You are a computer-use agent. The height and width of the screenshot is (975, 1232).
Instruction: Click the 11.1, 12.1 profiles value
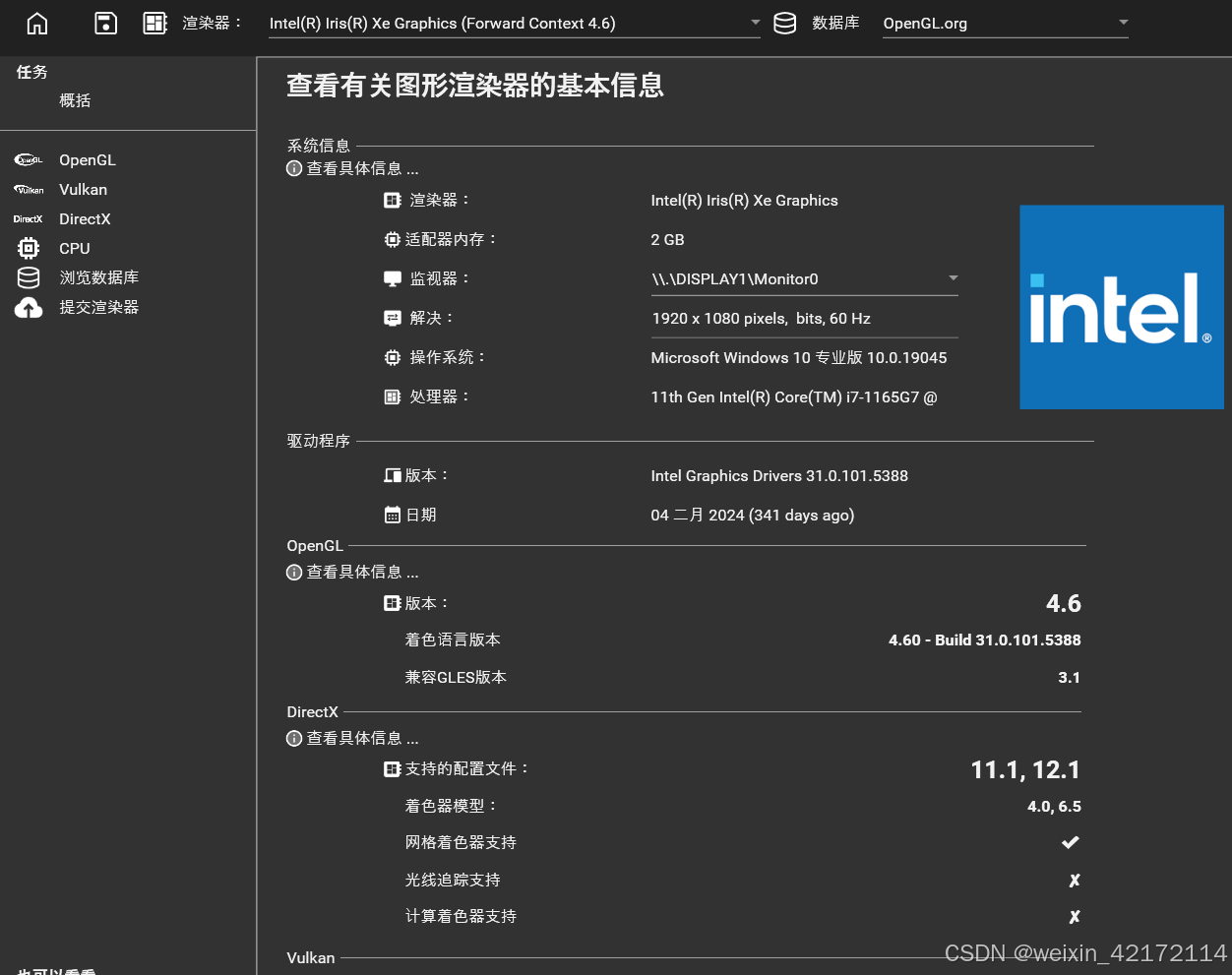tap(1025, 769)
